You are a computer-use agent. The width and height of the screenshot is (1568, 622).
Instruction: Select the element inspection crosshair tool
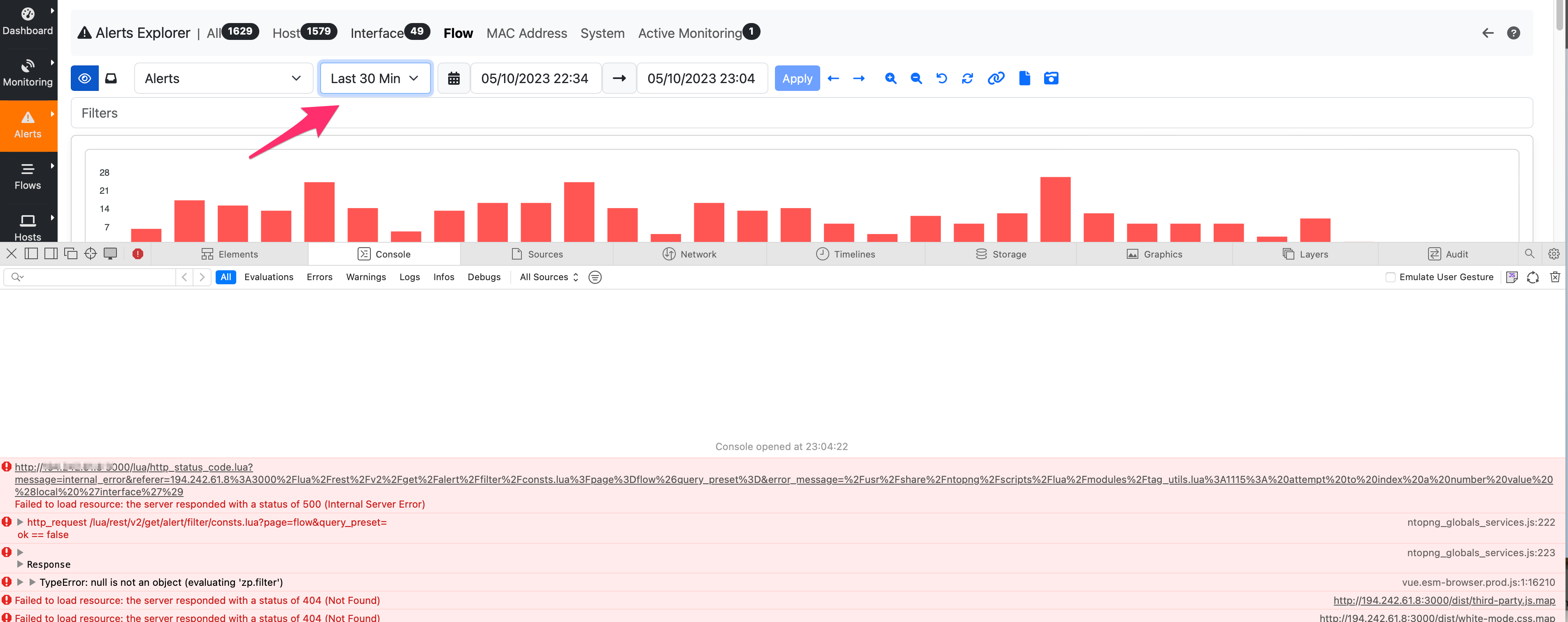[x=90, y=253]
